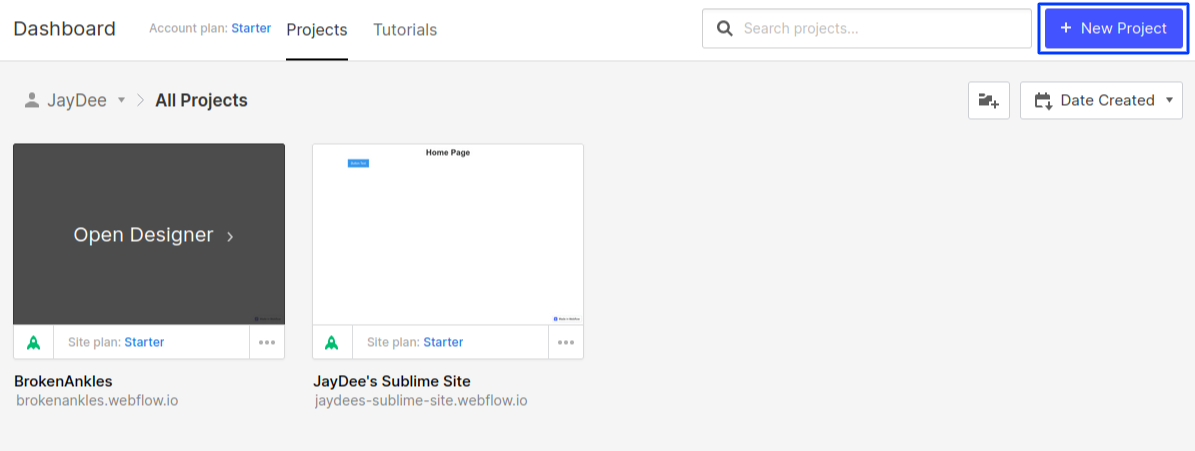Open the Date Created sort dropdown
The height and width of the screenshot is (451, 1195).
[1101, 101]
